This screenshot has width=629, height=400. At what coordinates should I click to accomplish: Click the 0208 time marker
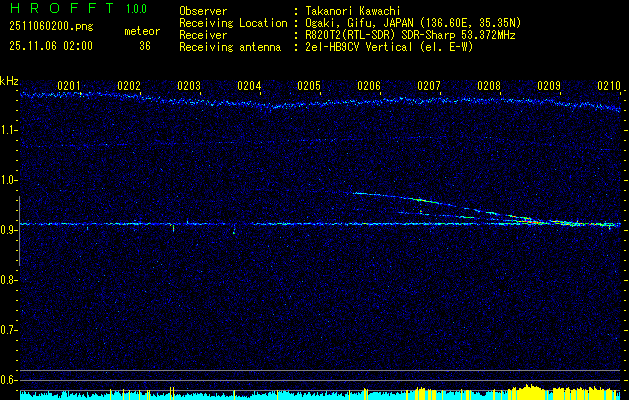click(x=489, y=85)
